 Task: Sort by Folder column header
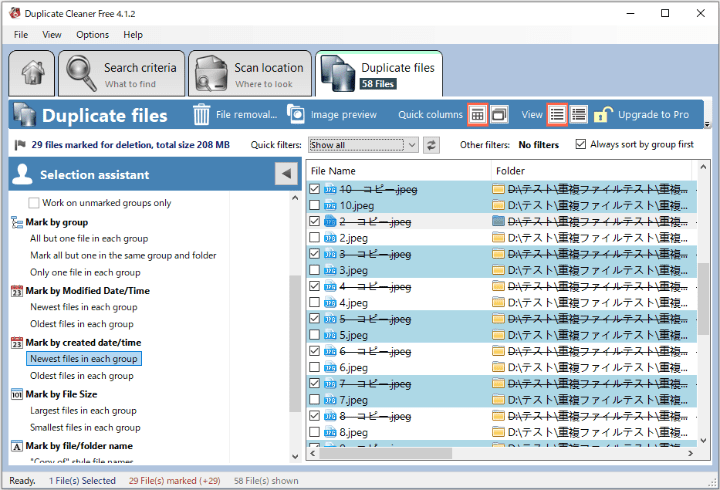click(591, 171)
